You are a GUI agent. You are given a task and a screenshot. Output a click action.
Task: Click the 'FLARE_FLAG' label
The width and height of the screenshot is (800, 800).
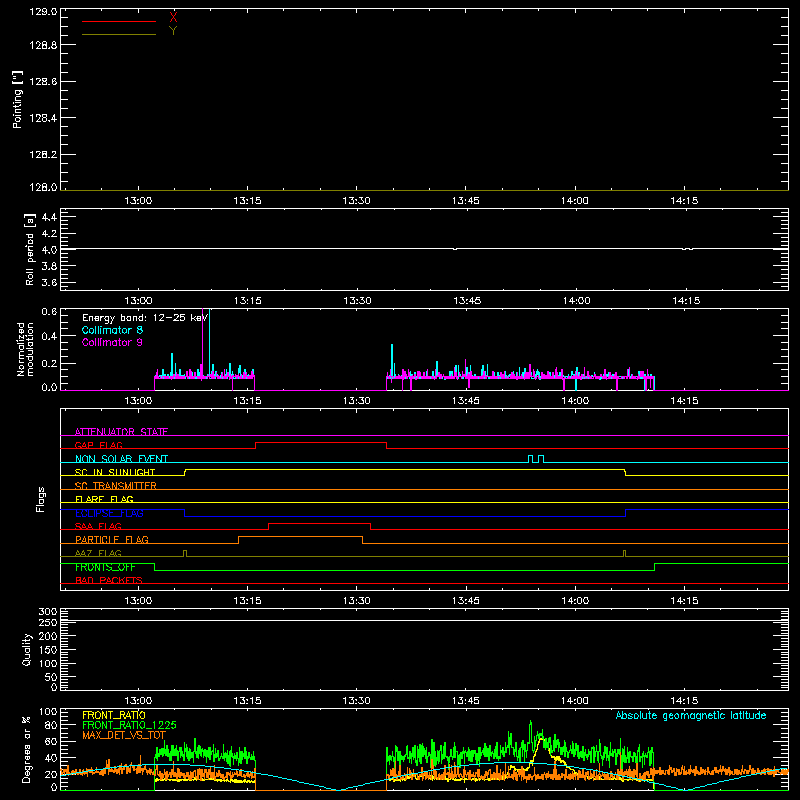click(104, 499)
